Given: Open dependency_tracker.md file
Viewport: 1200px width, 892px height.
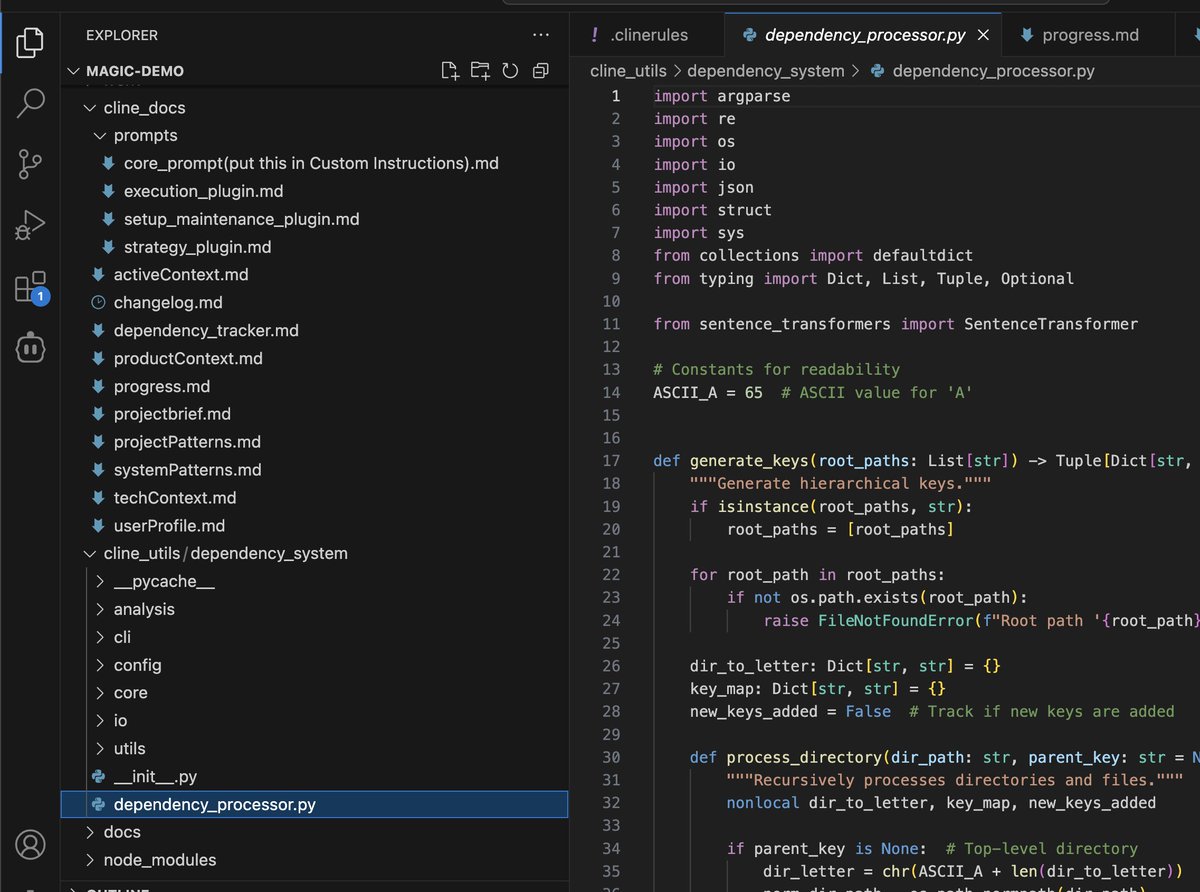Looking at the screenshot, I should click(206, 330).
